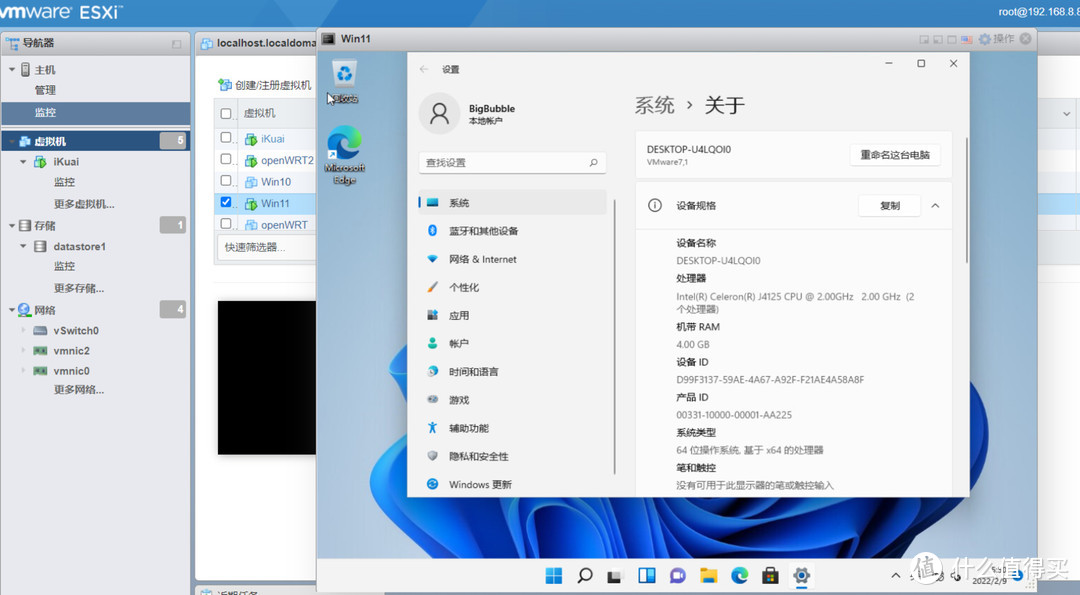Click the datastore1 storage icon

tap(41, 247)
